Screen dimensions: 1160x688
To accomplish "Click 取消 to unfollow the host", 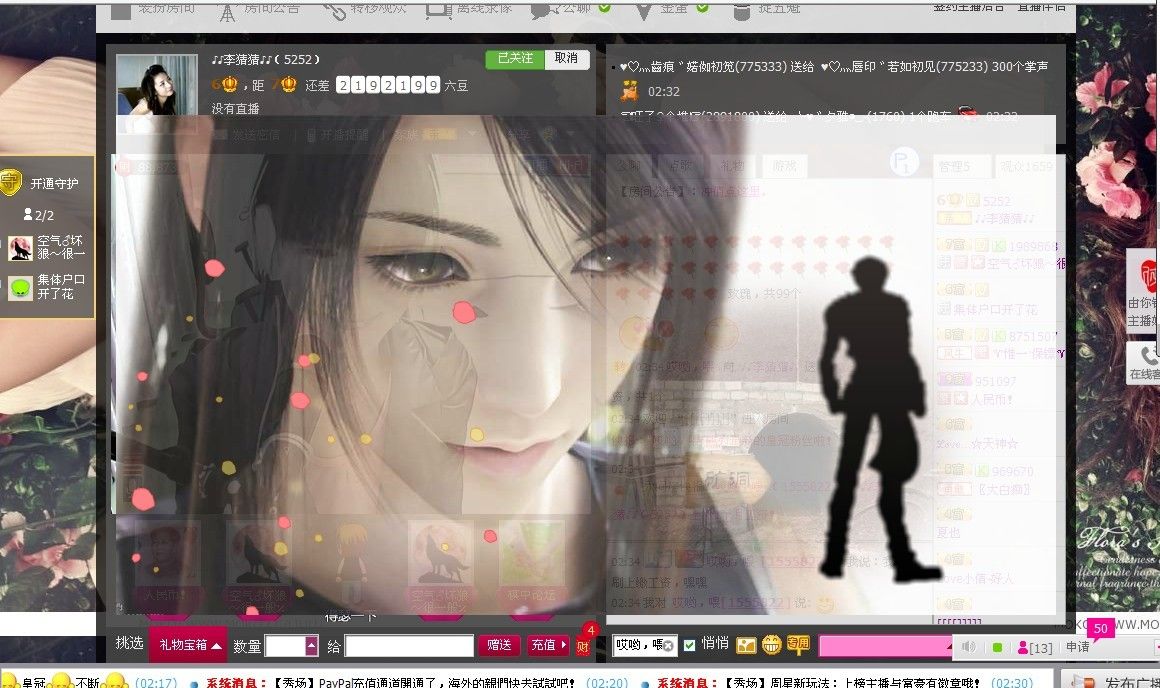I will (567, 59).
